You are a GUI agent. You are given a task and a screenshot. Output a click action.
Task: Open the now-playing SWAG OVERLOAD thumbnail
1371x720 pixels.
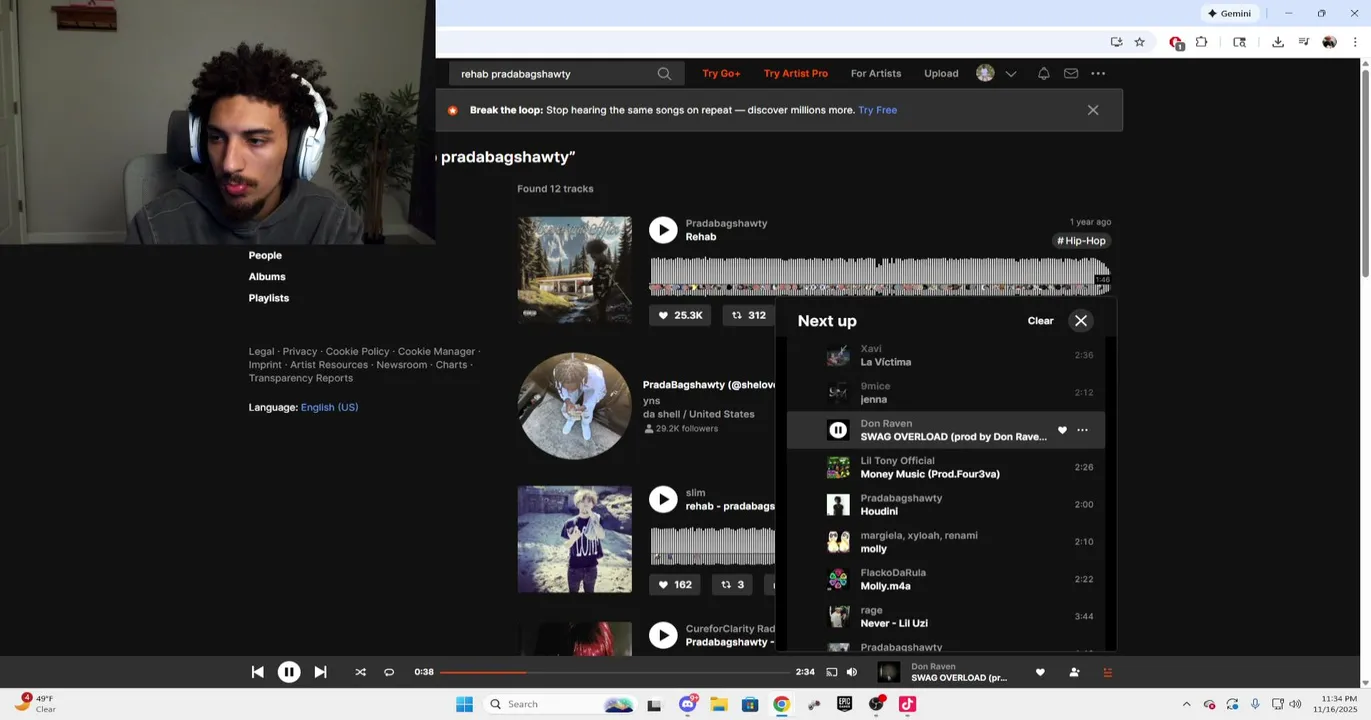tap(888, 672)
